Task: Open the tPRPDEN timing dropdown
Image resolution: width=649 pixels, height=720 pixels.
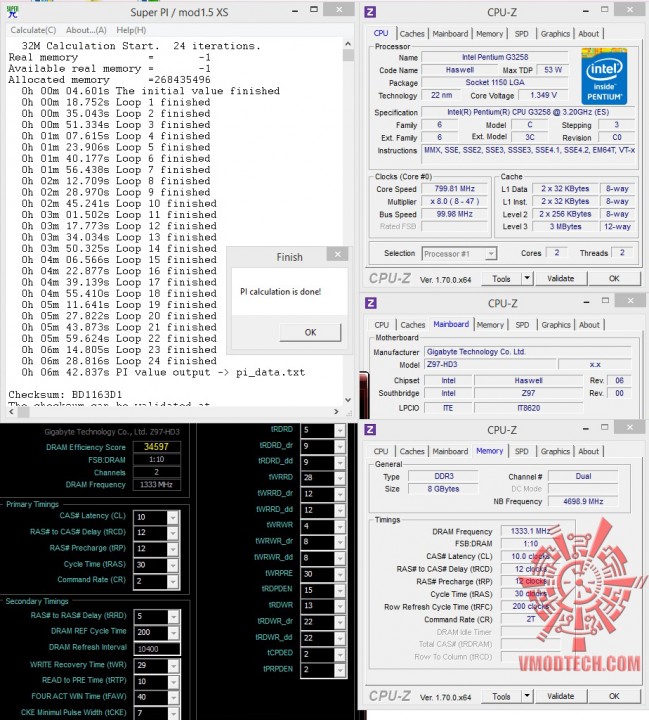Action: 340,670
